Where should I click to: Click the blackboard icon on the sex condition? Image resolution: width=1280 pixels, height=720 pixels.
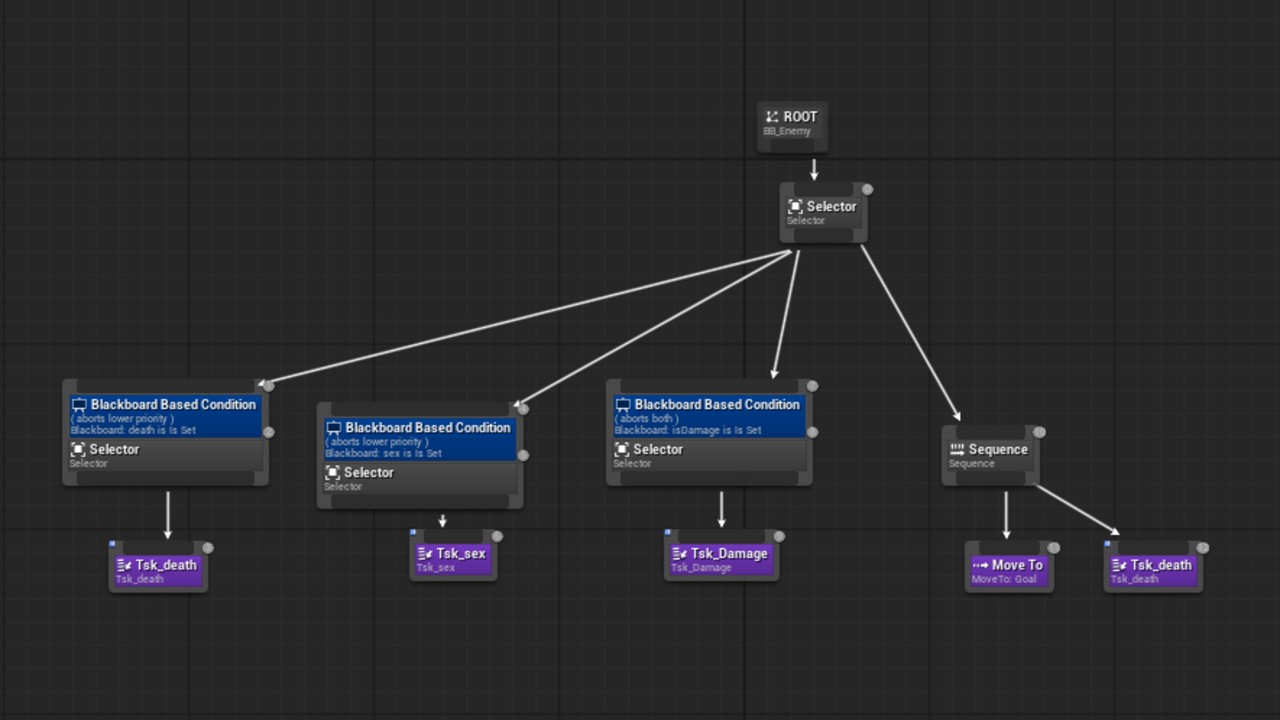(x=334, y=428)
